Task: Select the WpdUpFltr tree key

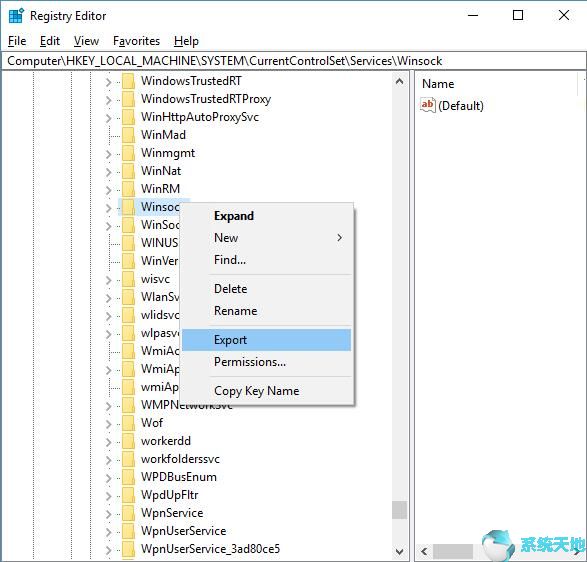Action: pos(170,495)
